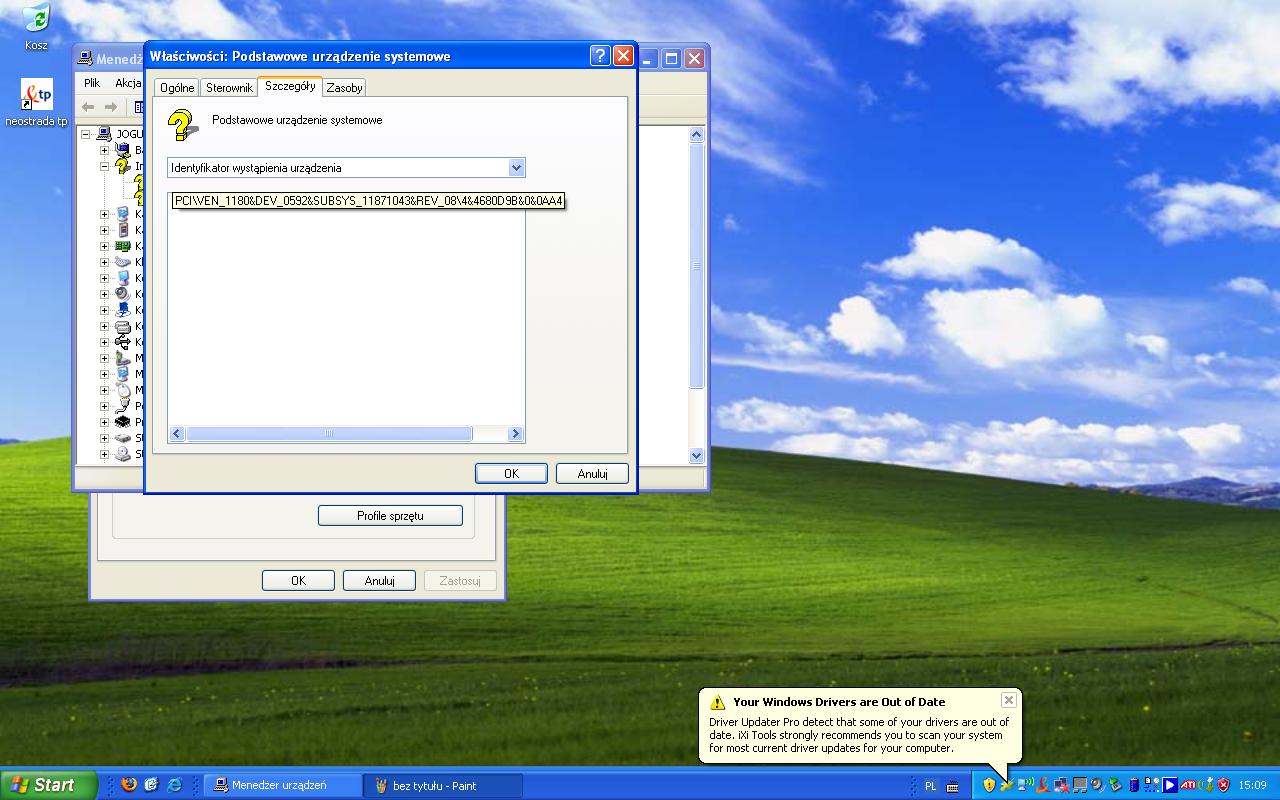Screen dimensions: 1280x800
Task: Click right arrow of details horizontal scrollbar
Action: coord(516,434)
